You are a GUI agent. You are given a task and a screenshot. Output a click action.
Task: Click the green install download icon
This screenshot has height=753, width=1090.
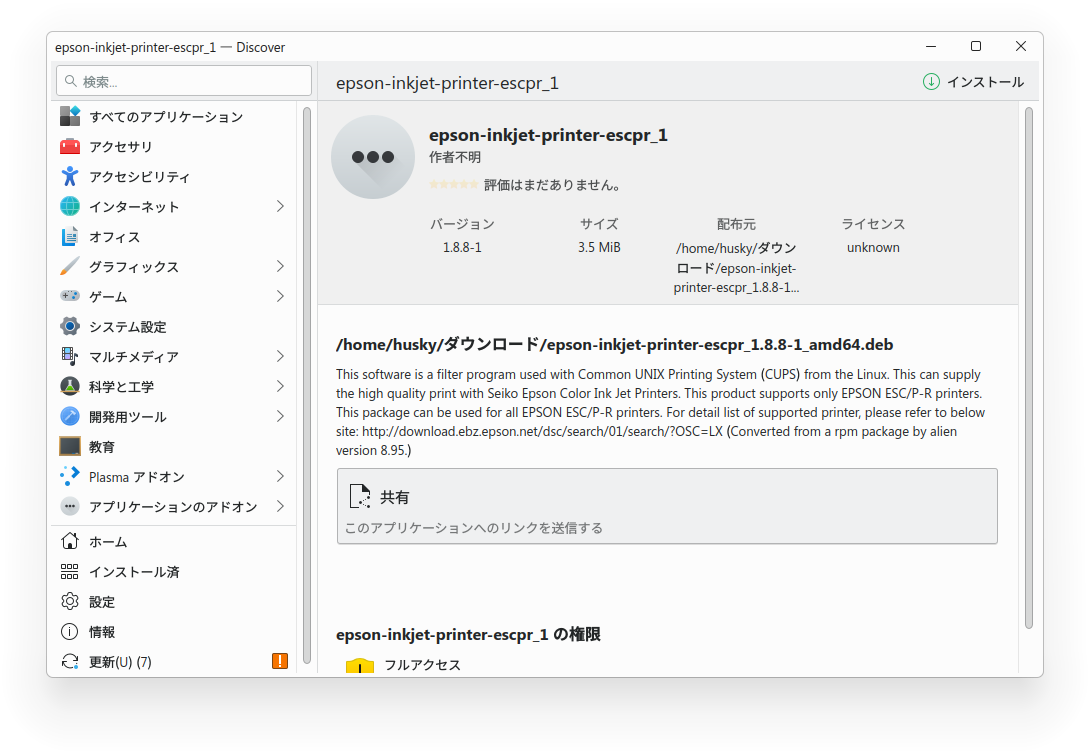click(932, 82)
